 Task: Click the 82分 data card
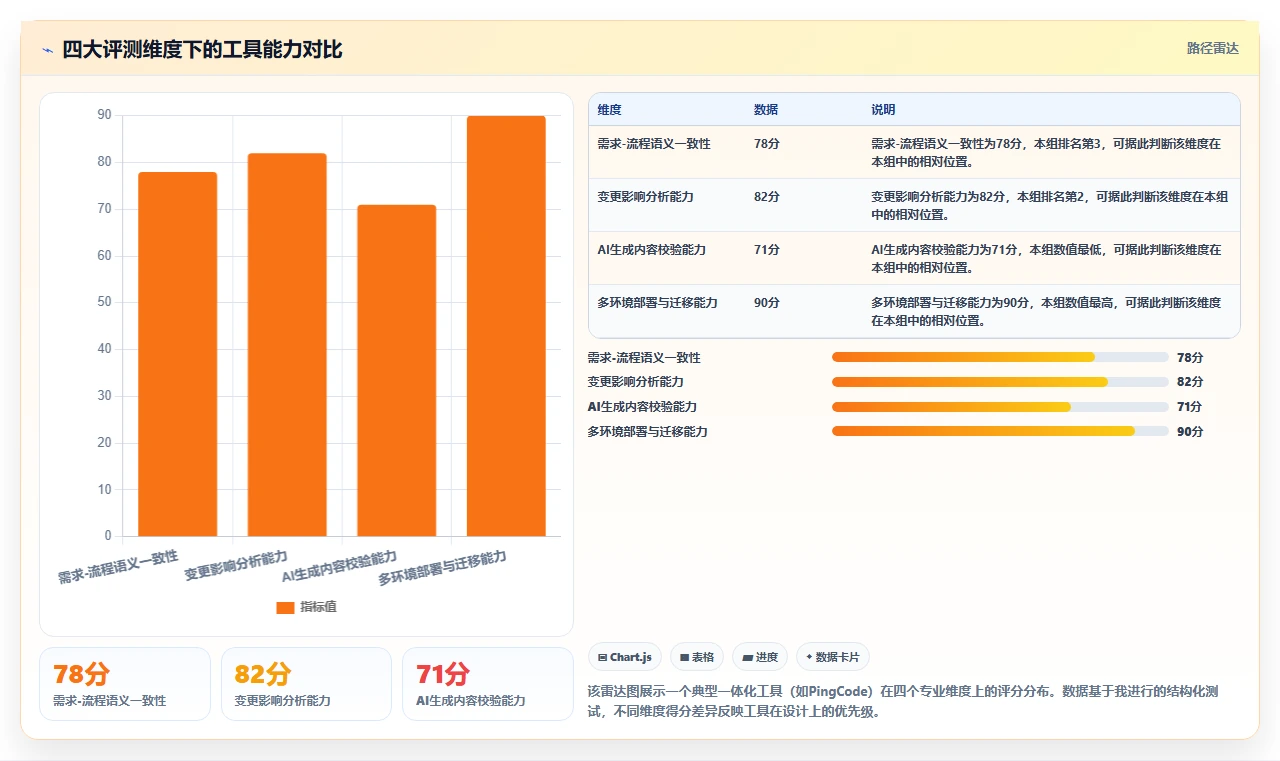coord(306,683)
